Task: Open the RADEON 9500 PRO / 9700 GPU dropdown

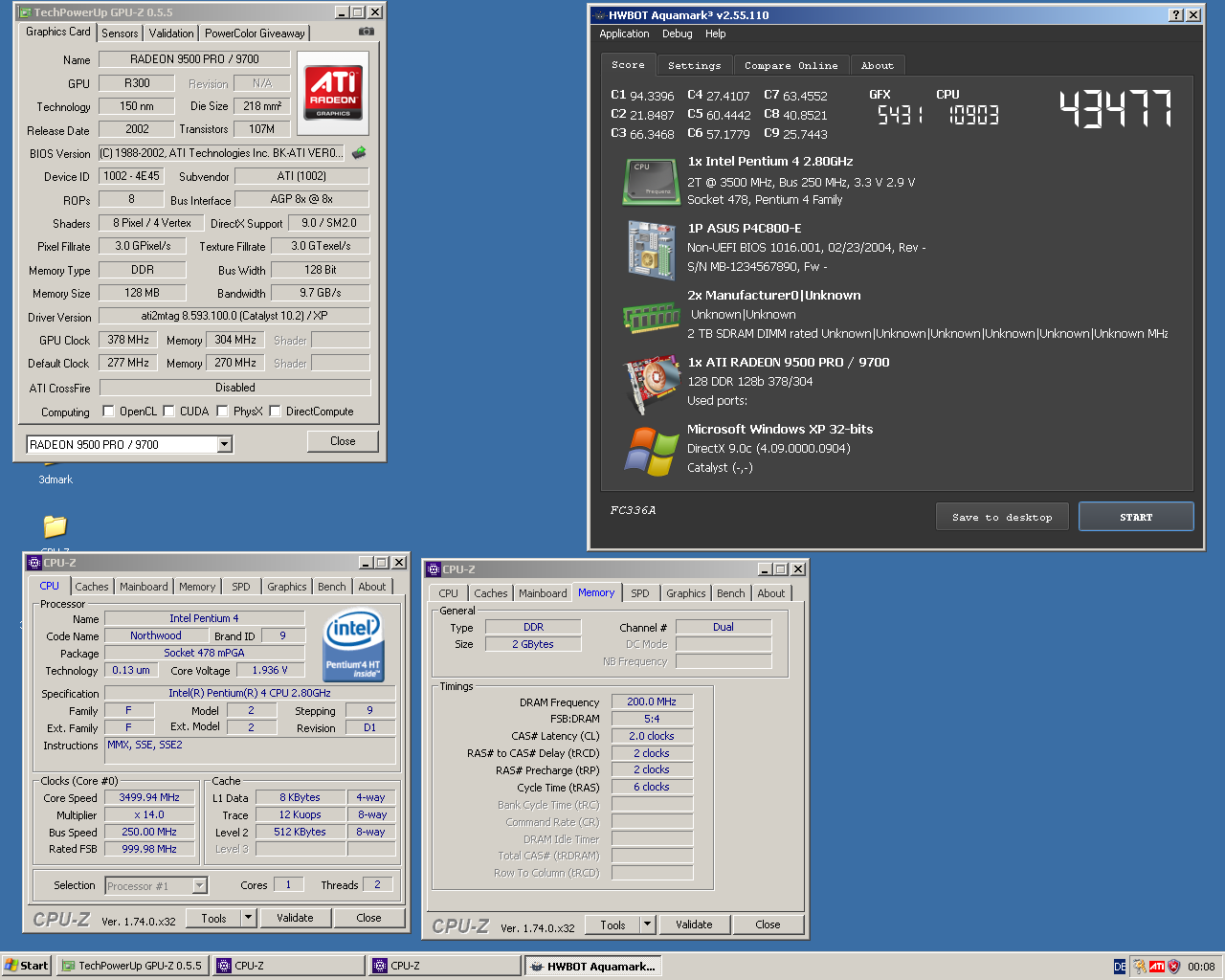Action: pos(224,444)
